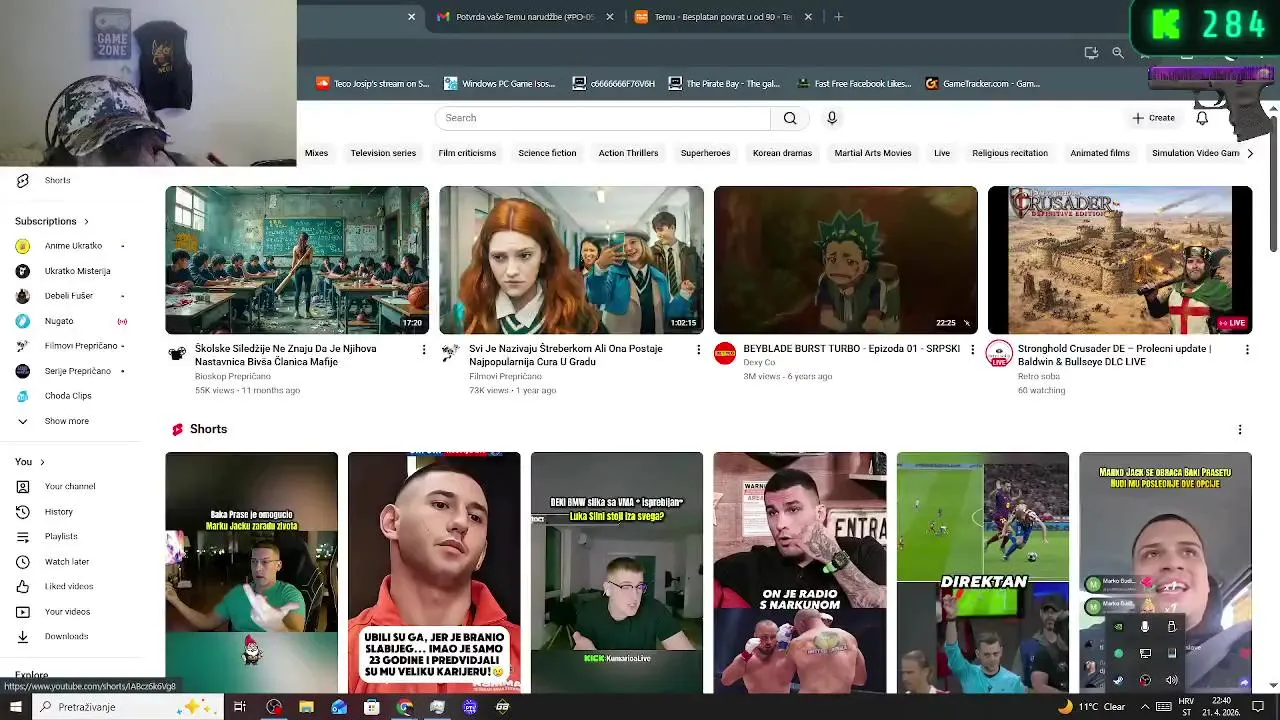Focus the YouTube Search input field
Viewport: 1280px width, 720px height.
point(603,118)
